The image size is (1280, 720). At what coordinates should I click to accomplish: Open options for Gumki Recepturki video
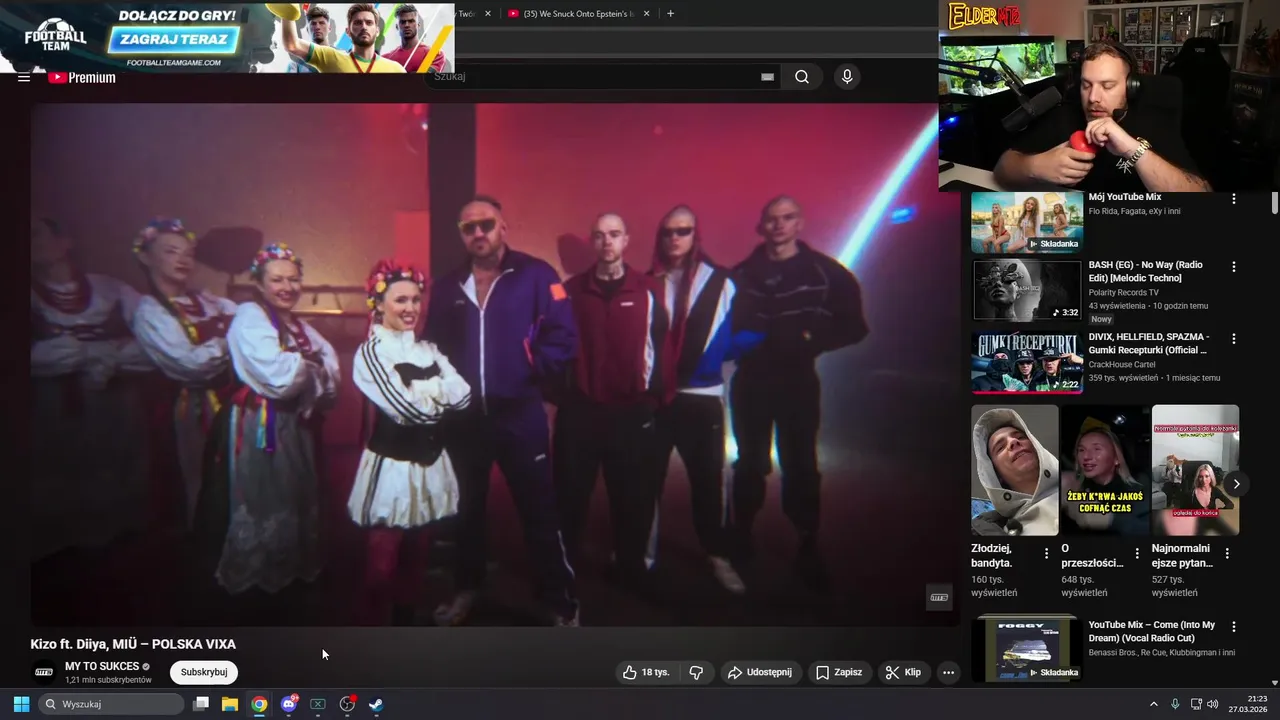pyautogui.click(x=1233, y=339)
